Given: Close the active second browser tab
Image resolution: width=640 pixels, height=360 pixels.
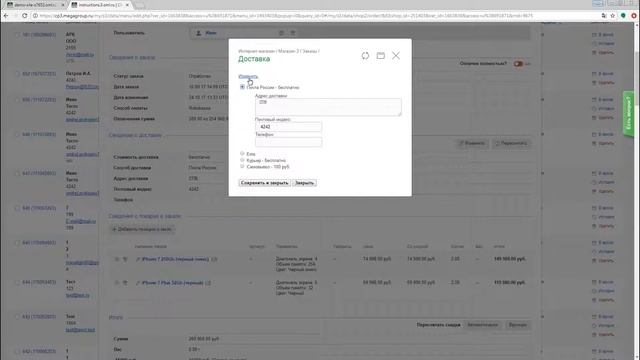Looking at the screenshot, I should pos(127,4).
